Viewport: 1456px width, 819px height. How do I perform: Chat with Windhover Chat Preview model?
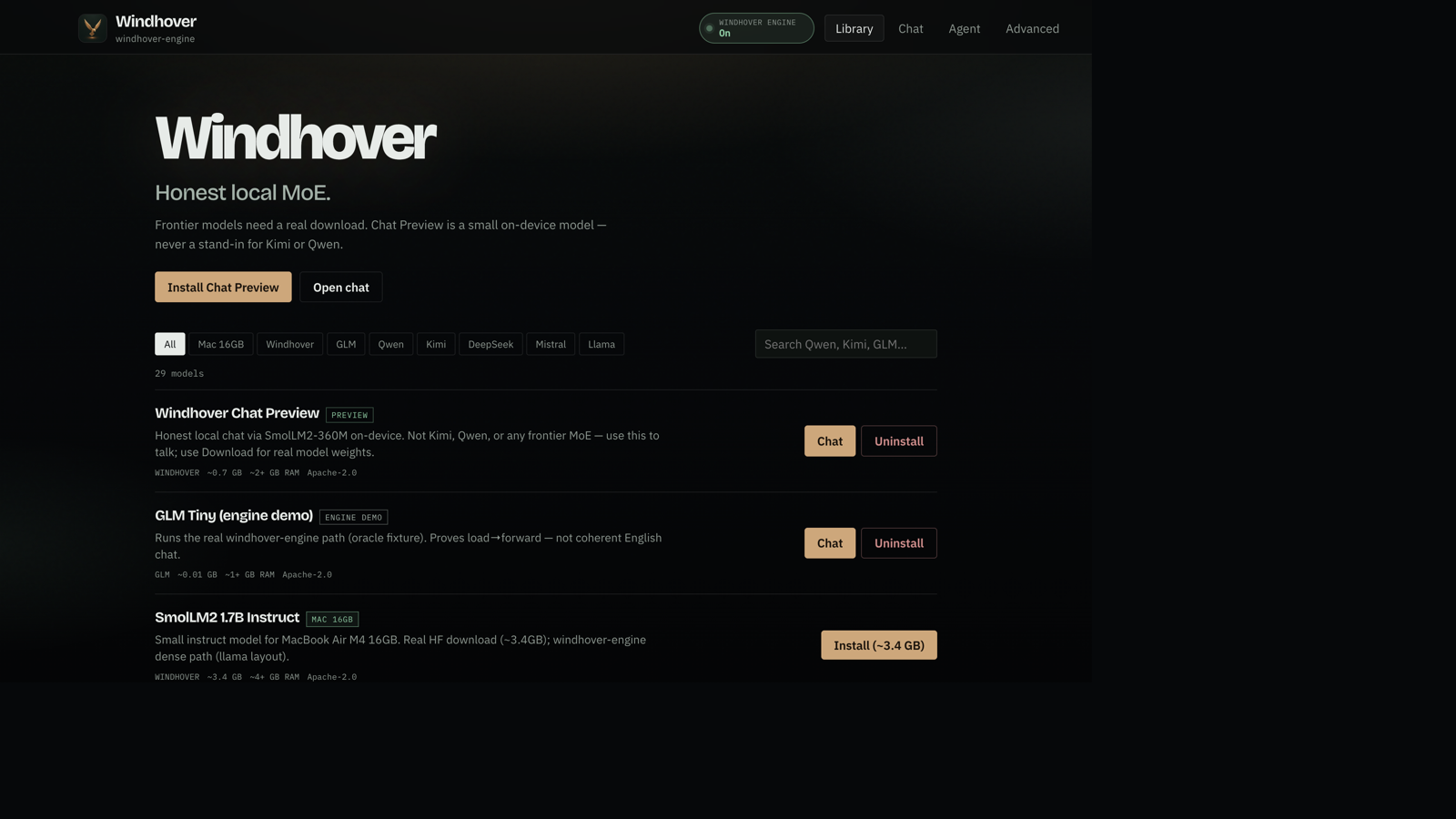[830, 441]
